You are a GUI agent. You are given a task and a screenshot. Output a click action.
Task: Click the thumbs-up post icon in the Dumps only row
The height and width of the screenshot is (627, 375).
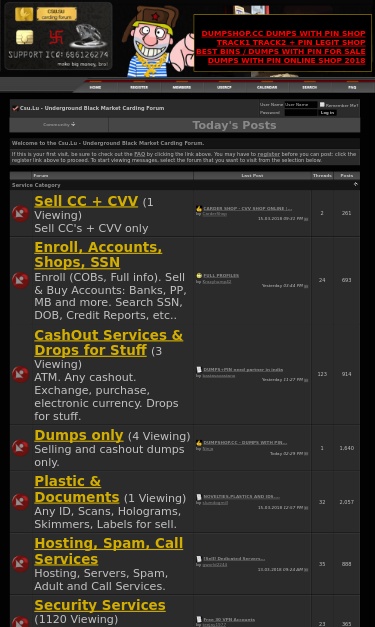tap(199, 443)
